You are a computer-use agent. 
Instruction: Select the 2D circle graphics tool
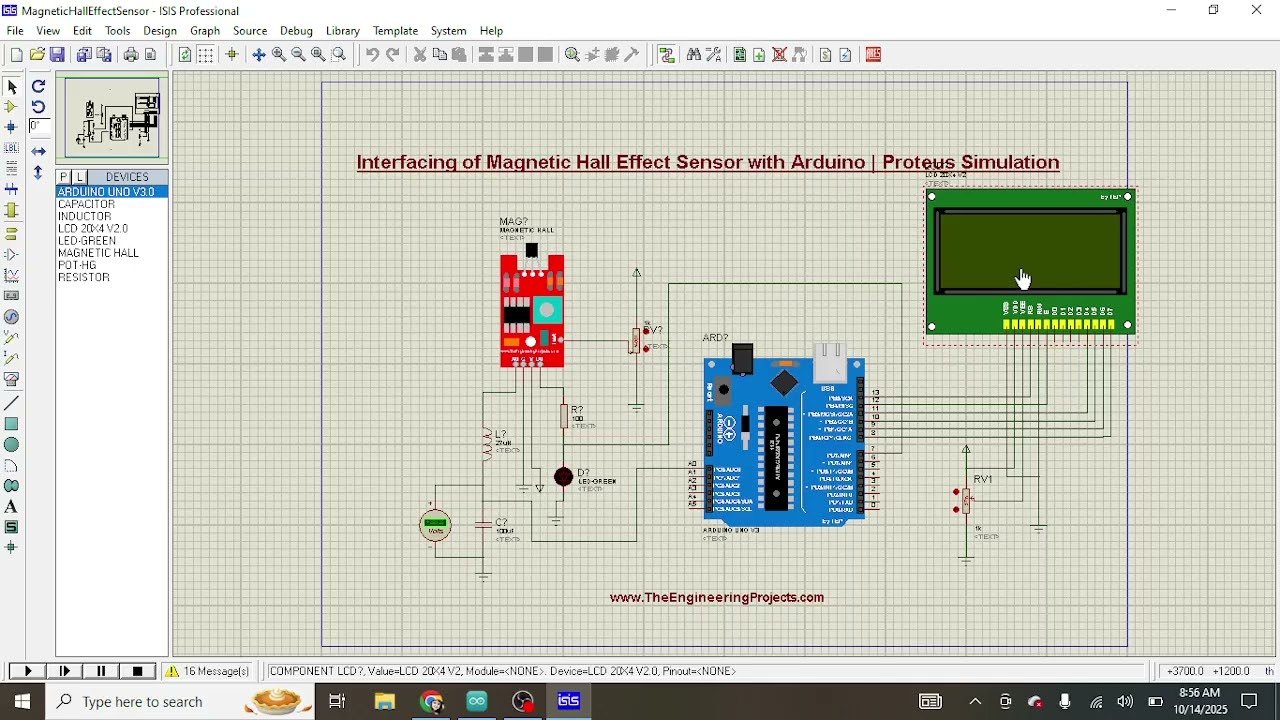12,445
